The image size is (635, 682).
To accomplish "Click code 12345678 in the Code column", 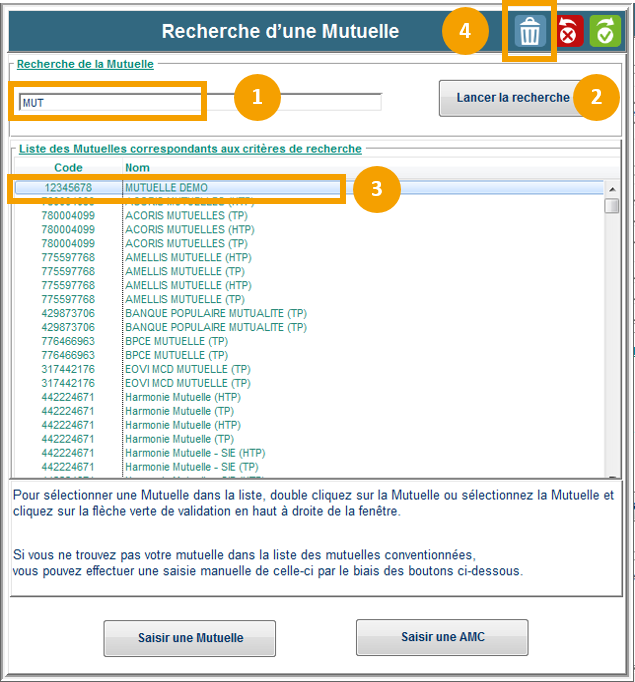I will (68, 187).
